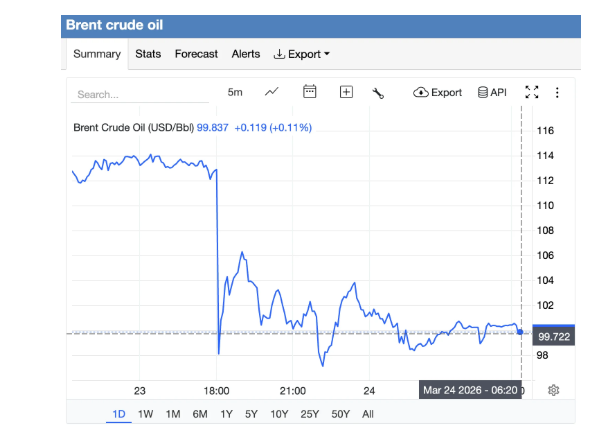The height and width of the screenshot is (427, 609).
Task: Open the calendar date range picker
Action: (x=310, y=92)
